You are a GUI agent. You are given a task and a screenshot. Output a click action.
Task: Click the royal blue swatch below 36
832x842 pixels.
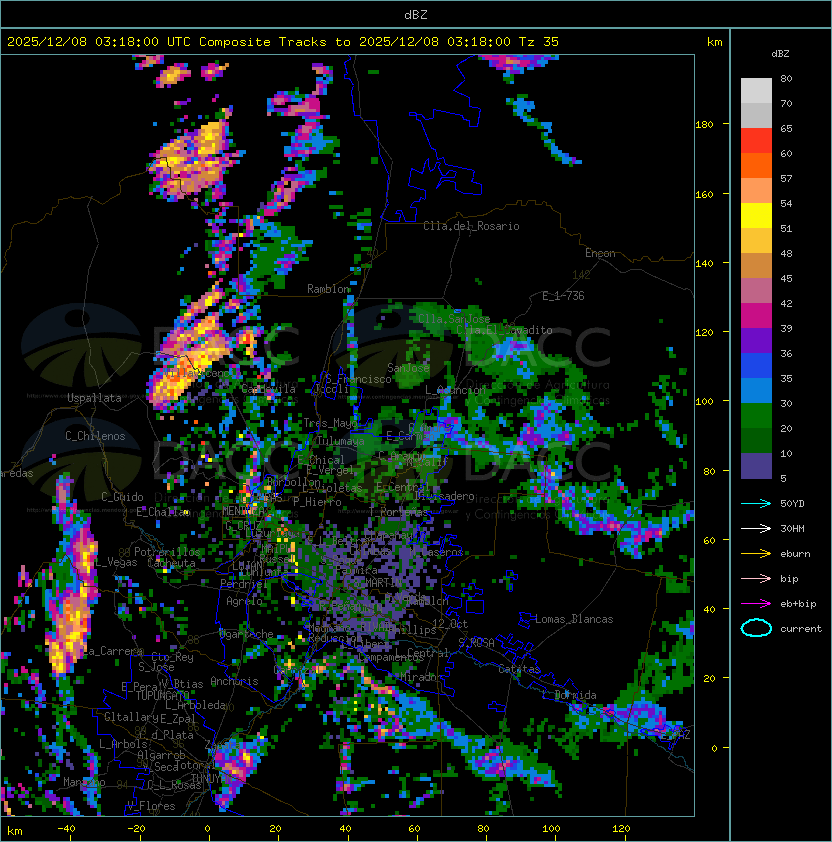(756, 366)
